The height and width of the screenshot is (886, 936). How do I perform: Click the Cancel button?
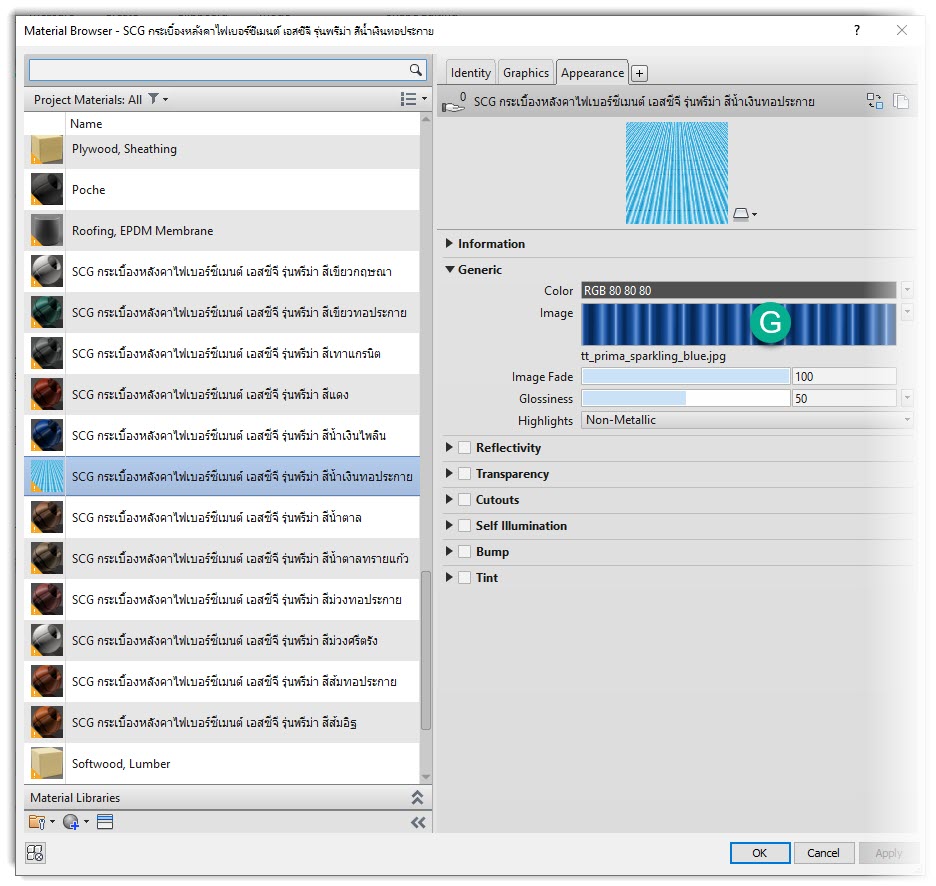[x=823, y=853]
